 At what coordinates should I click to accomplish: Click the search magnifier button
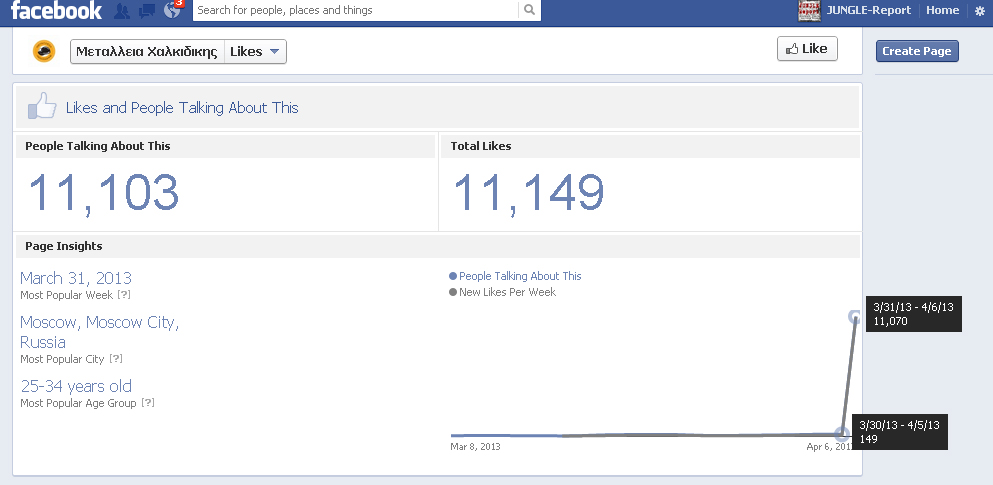(529, 9)
